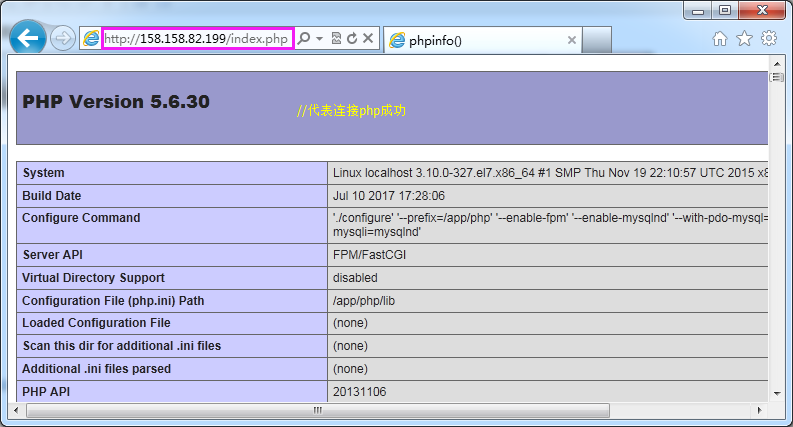
Task: Click the vertical scrollbar up arrow
Action: [x=777, y=64]
